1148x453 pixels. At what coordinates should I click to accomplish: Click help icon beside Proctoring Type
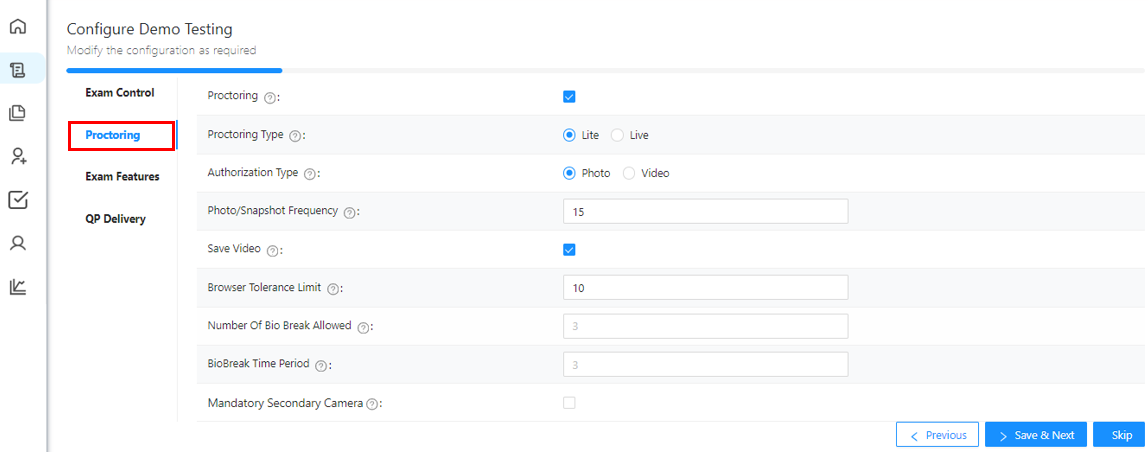click(x=295, y=135)
